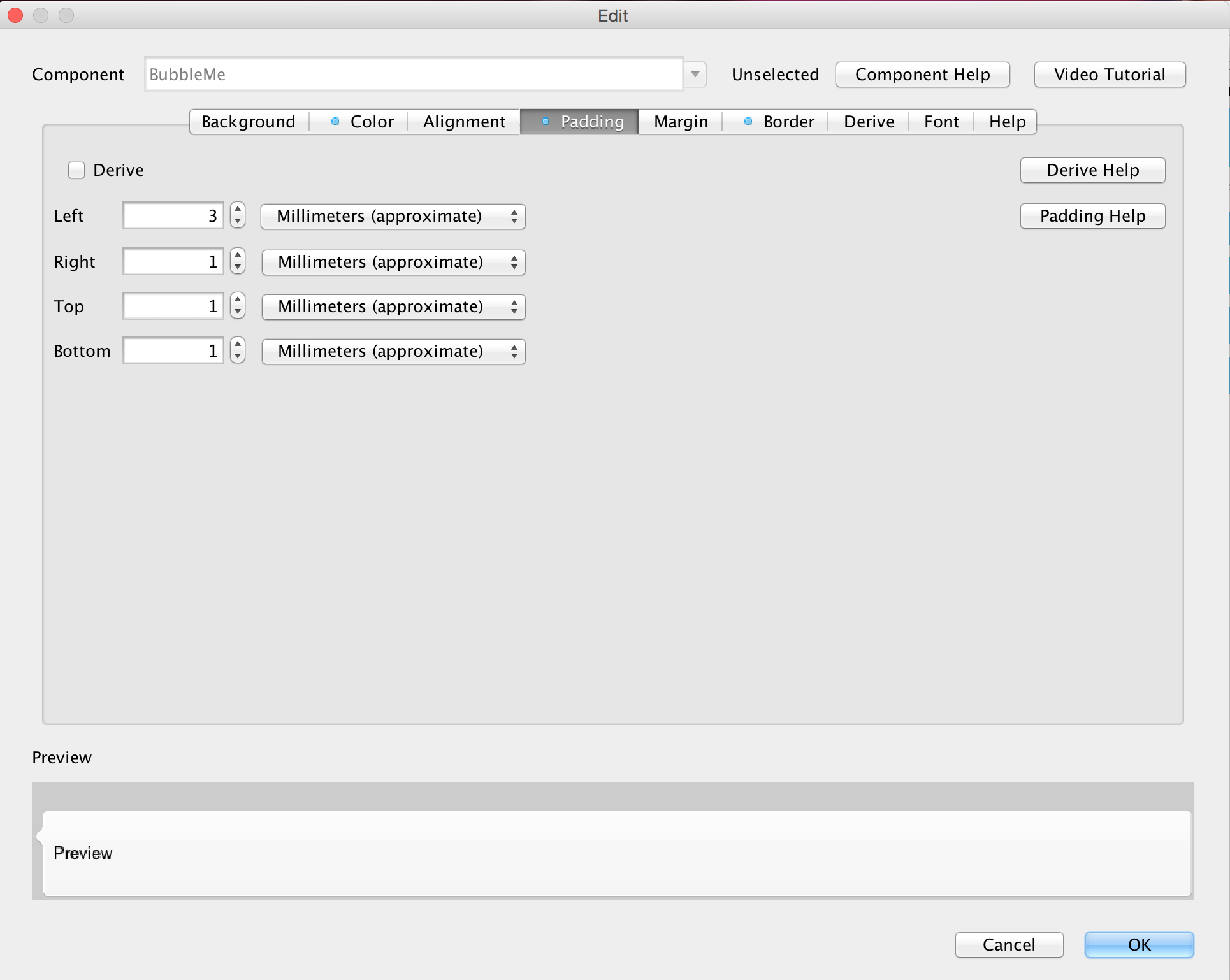The height and width of the screenshot is (980, 1230).
Task: Switch to the Margin tab
Action: point(679,121)
